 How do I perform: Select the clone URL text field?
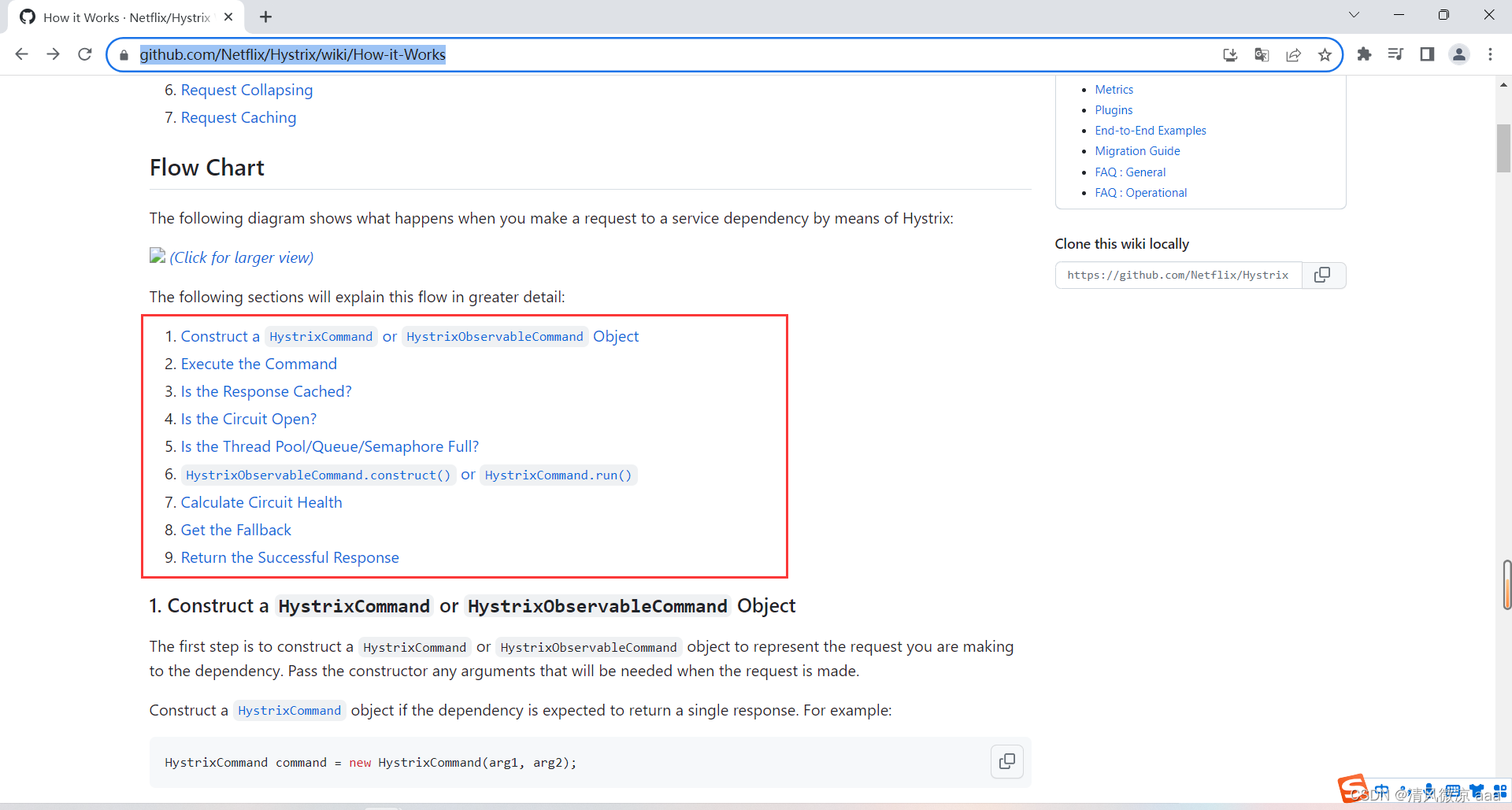[1178, 275]
